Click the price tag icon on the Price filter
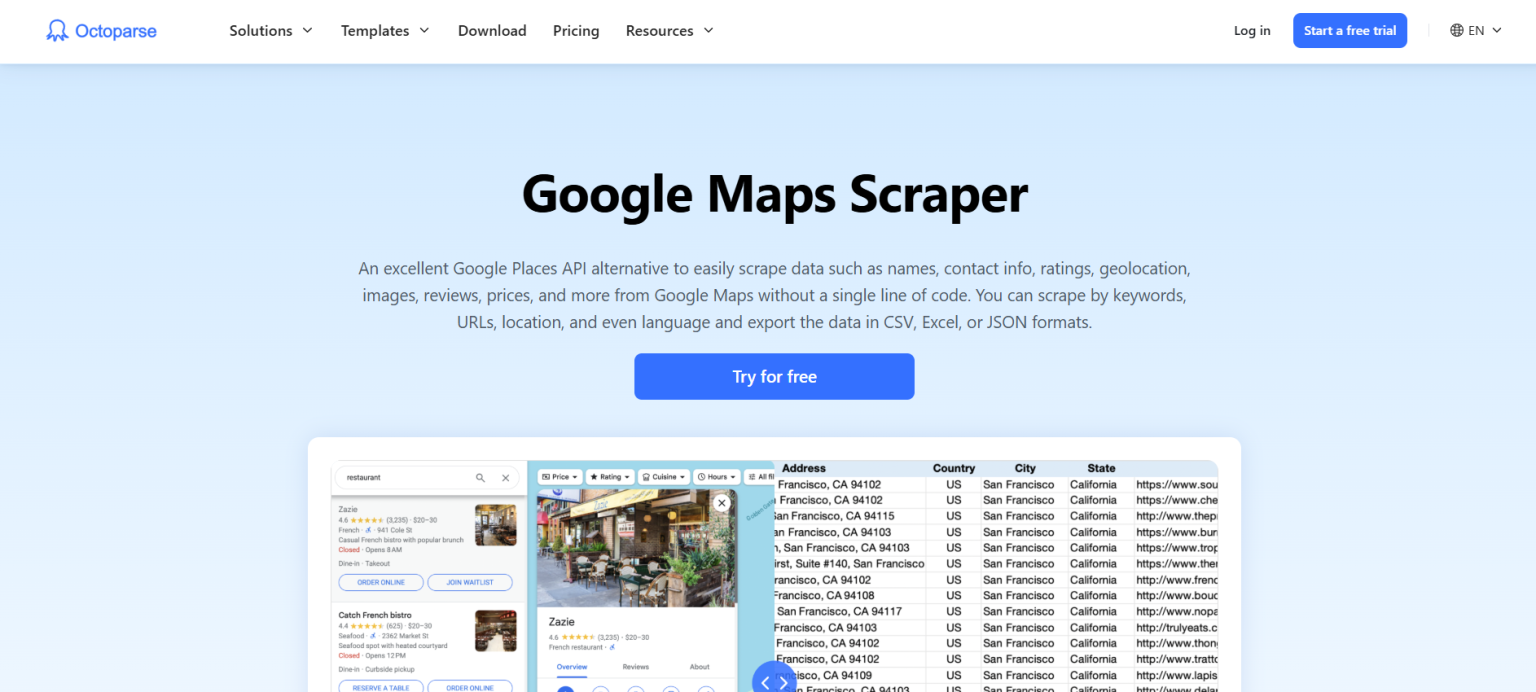Screen dimensions: 1536x692 [546, 477]
